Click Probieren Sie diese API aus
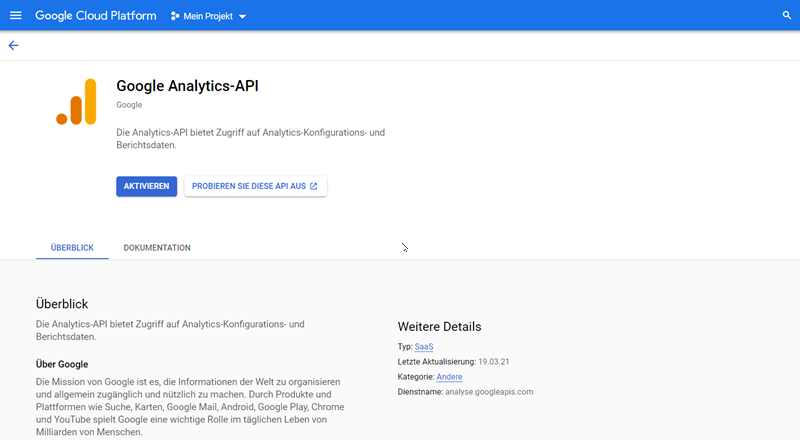The height and width of the screenshot is (440, 800). coord(249,186)
